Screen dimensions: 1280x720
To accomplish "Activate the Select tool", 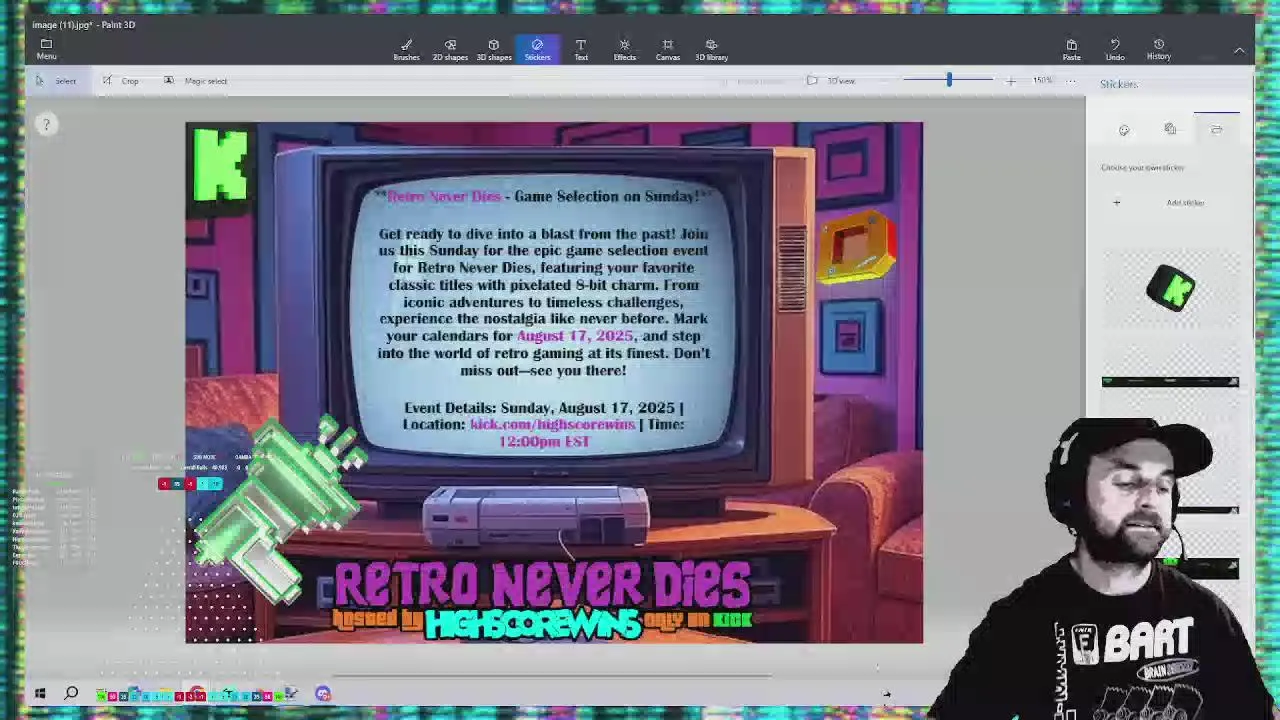I will click(56, 81).
